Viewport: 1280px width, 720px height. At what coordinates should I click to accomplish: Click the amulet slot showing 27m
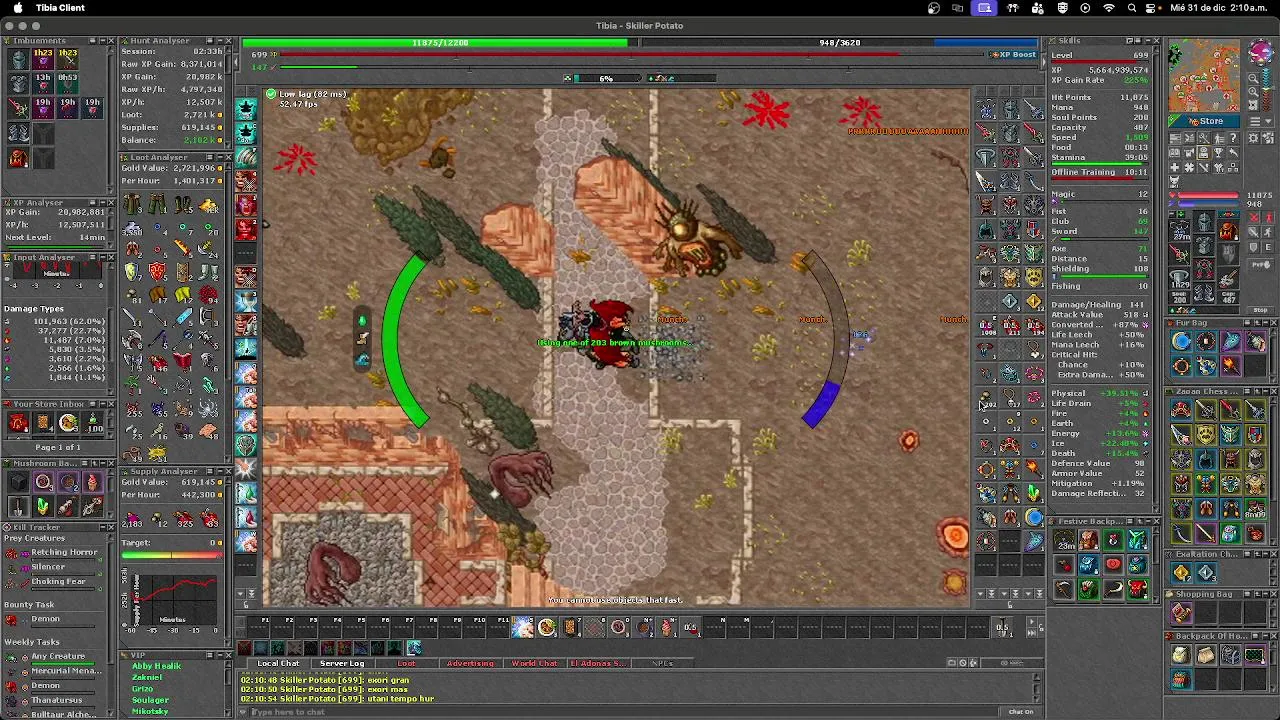click(1180, 231)
